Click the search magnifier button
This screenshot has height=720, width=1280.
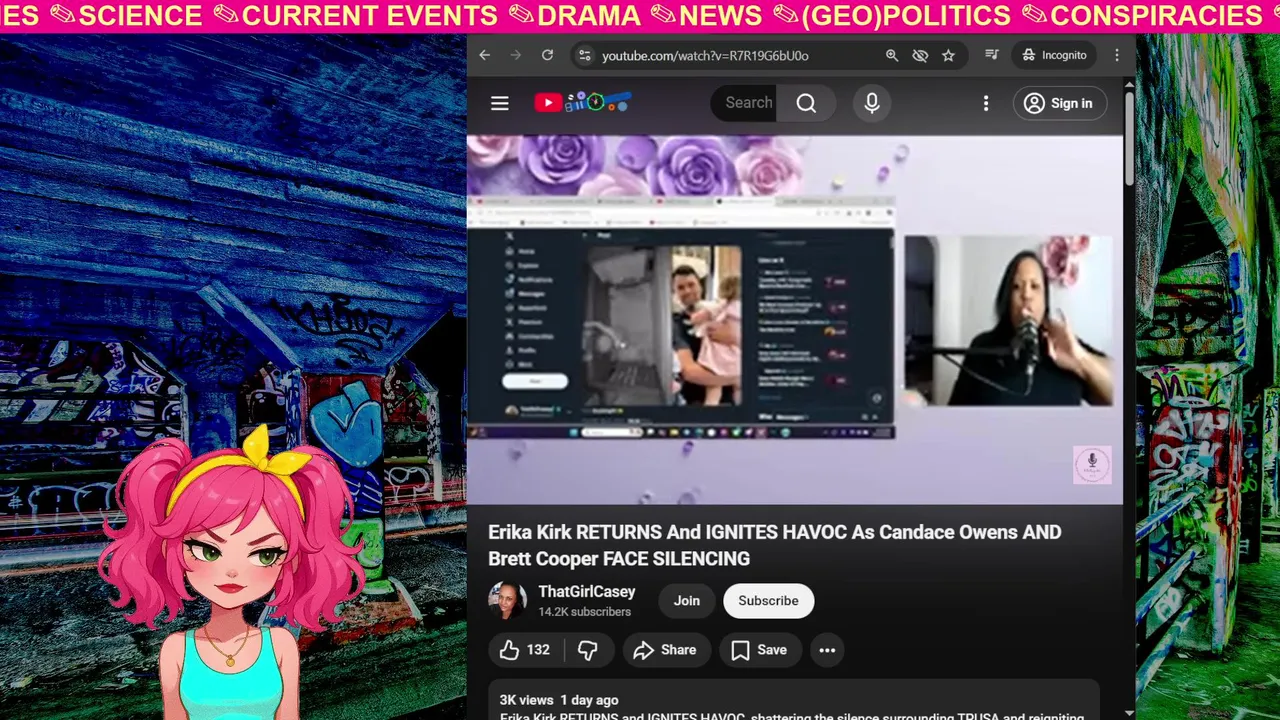point(806,103)
